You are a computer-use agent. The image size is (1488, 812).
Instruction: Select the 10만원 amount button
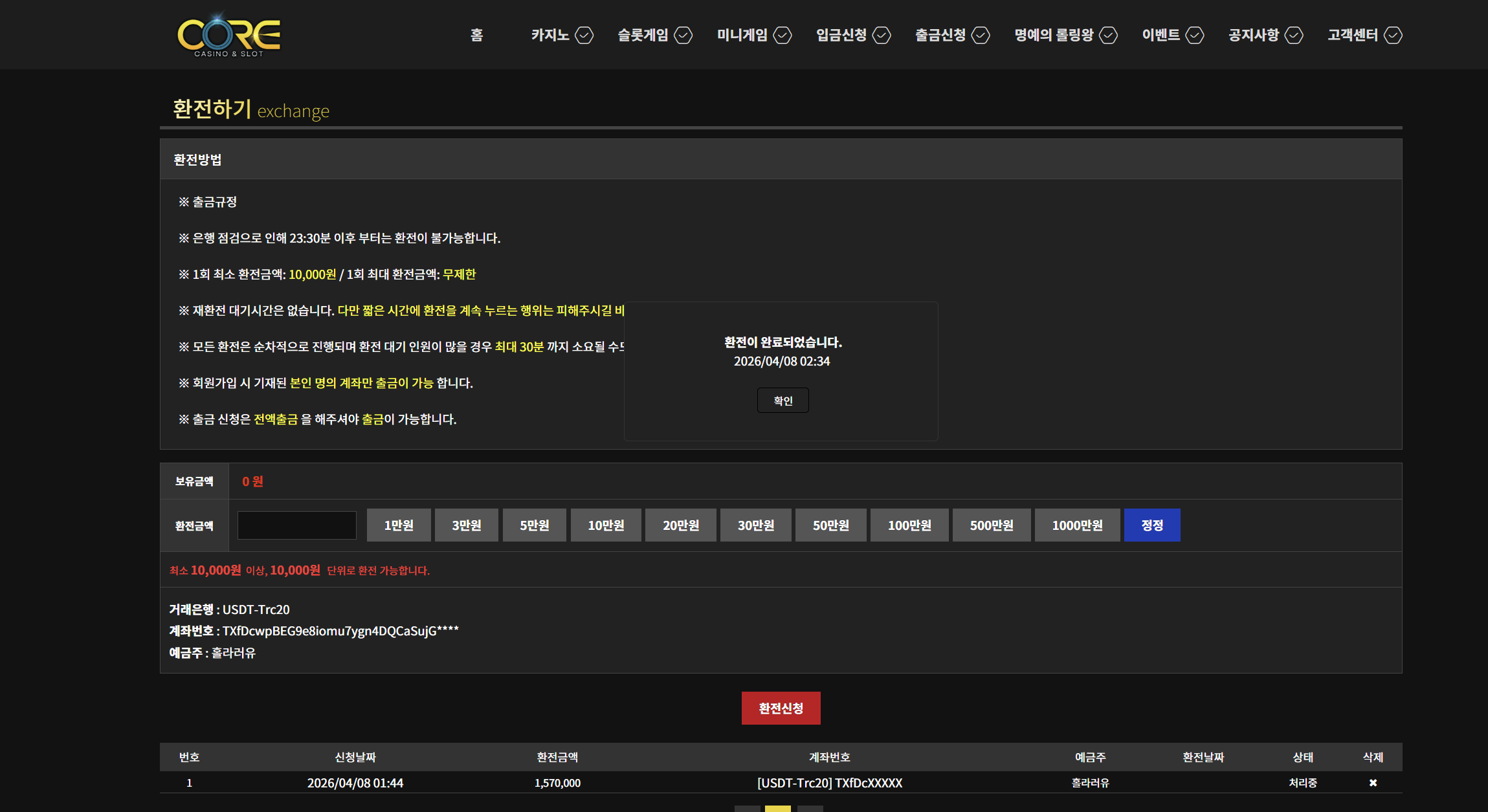[606, 525]
